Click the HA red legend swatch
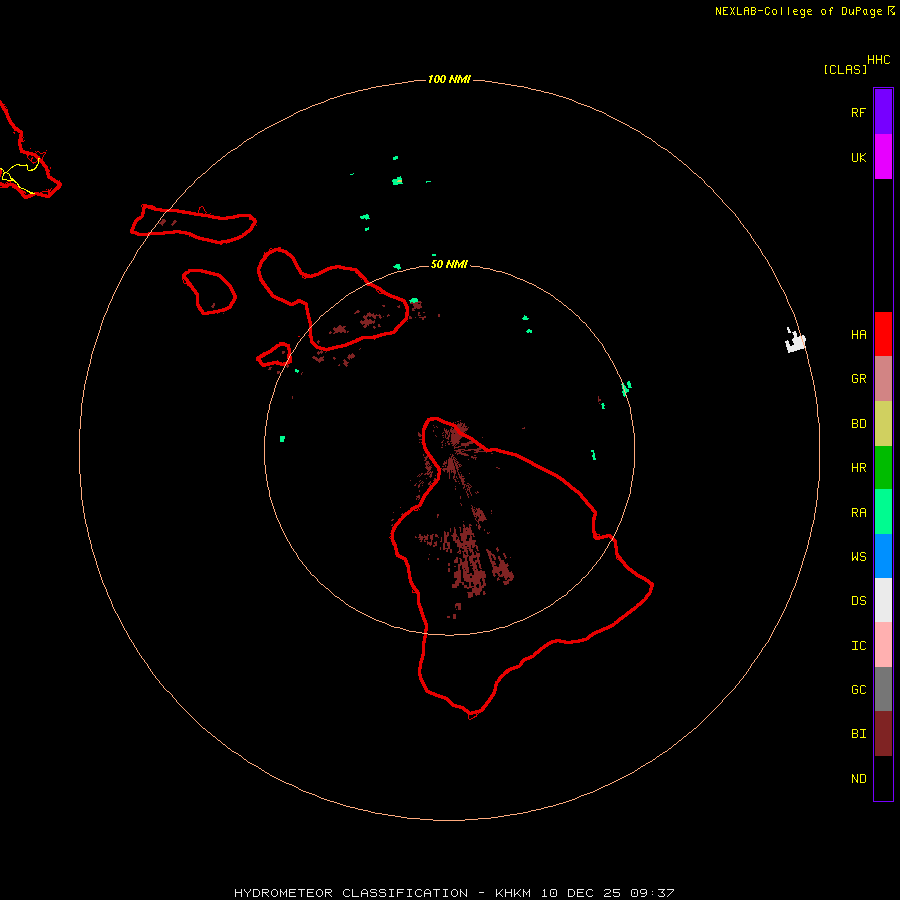The height and width of the screenshot is (900, 900). tap(883, 334)
